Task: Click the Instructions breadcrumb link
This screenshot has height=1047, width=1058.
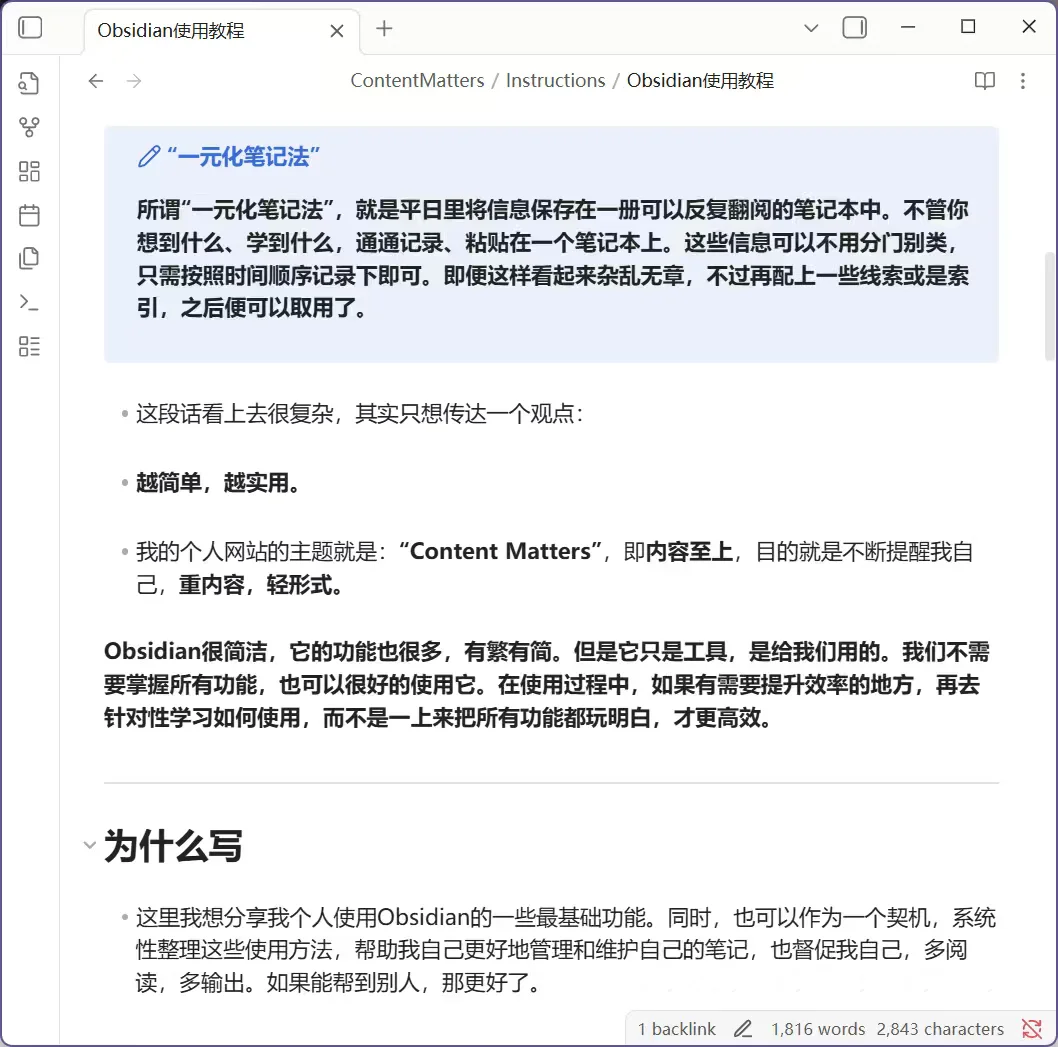Action: pos(555,80)
